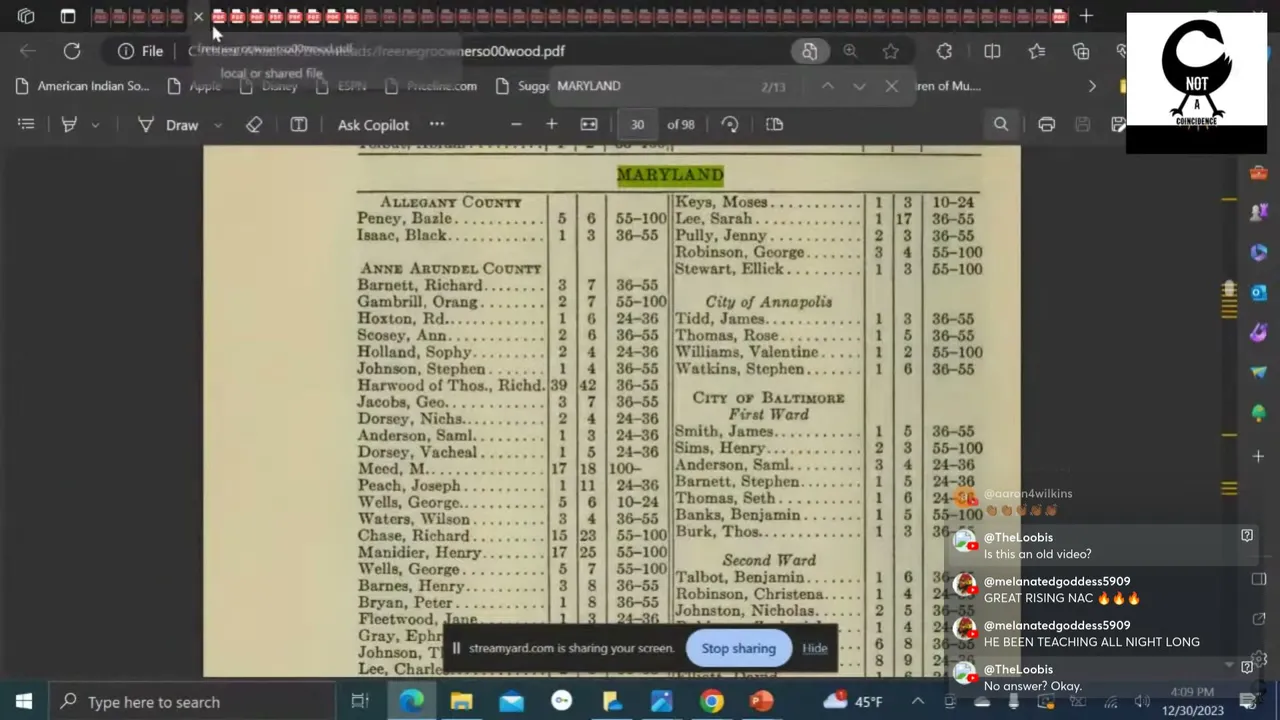Print the PDF with the printer icon
Screen dimensions: 1280x720
click(x=1046, y=124)
